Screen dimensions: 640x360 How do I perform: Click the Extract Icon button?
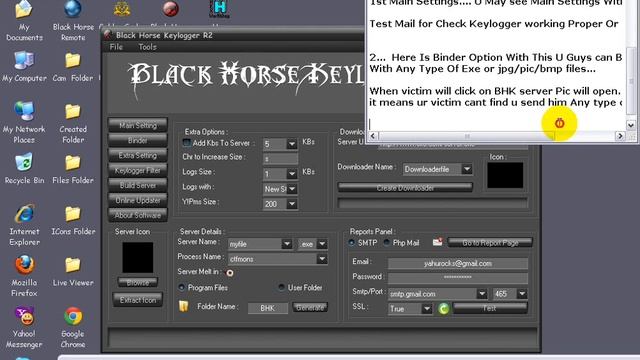(x=138, y=300)
